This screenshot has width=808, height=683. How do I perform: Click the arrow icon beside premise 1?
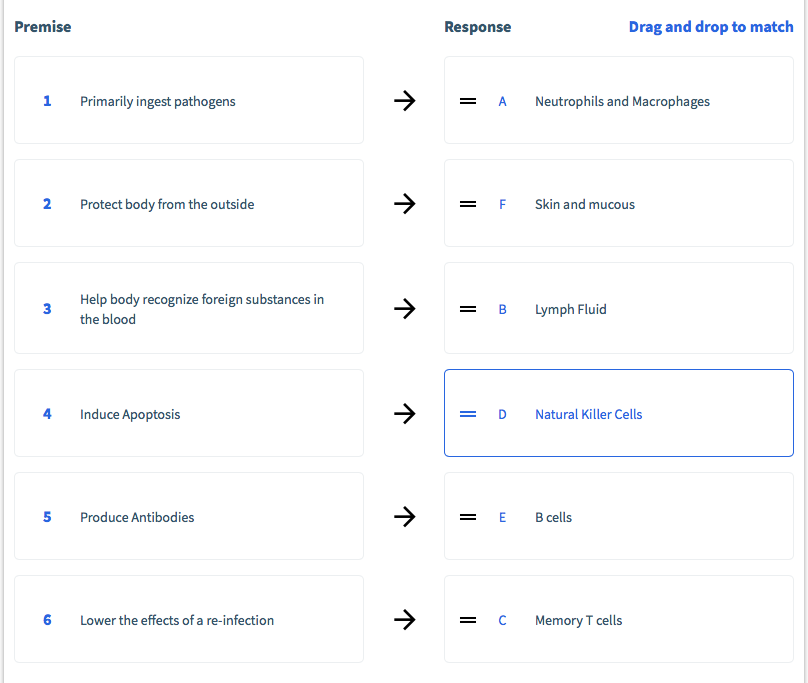point(404,100)
